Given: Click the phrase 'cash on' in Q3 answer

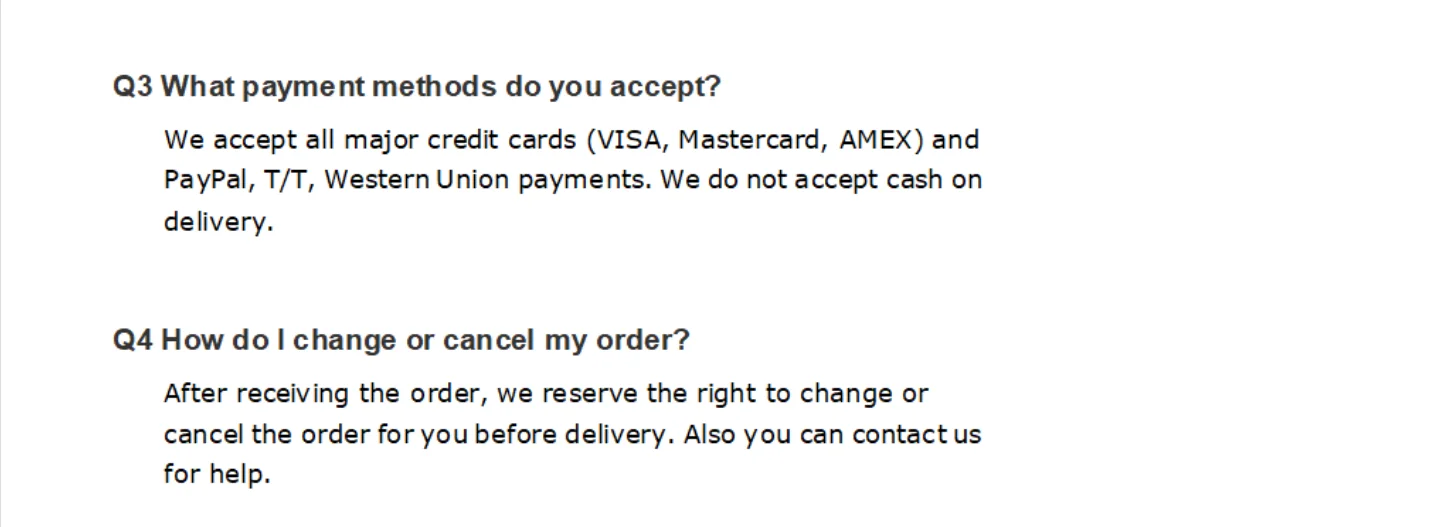Looking at the screenshot, I should (x=934, y=181).
